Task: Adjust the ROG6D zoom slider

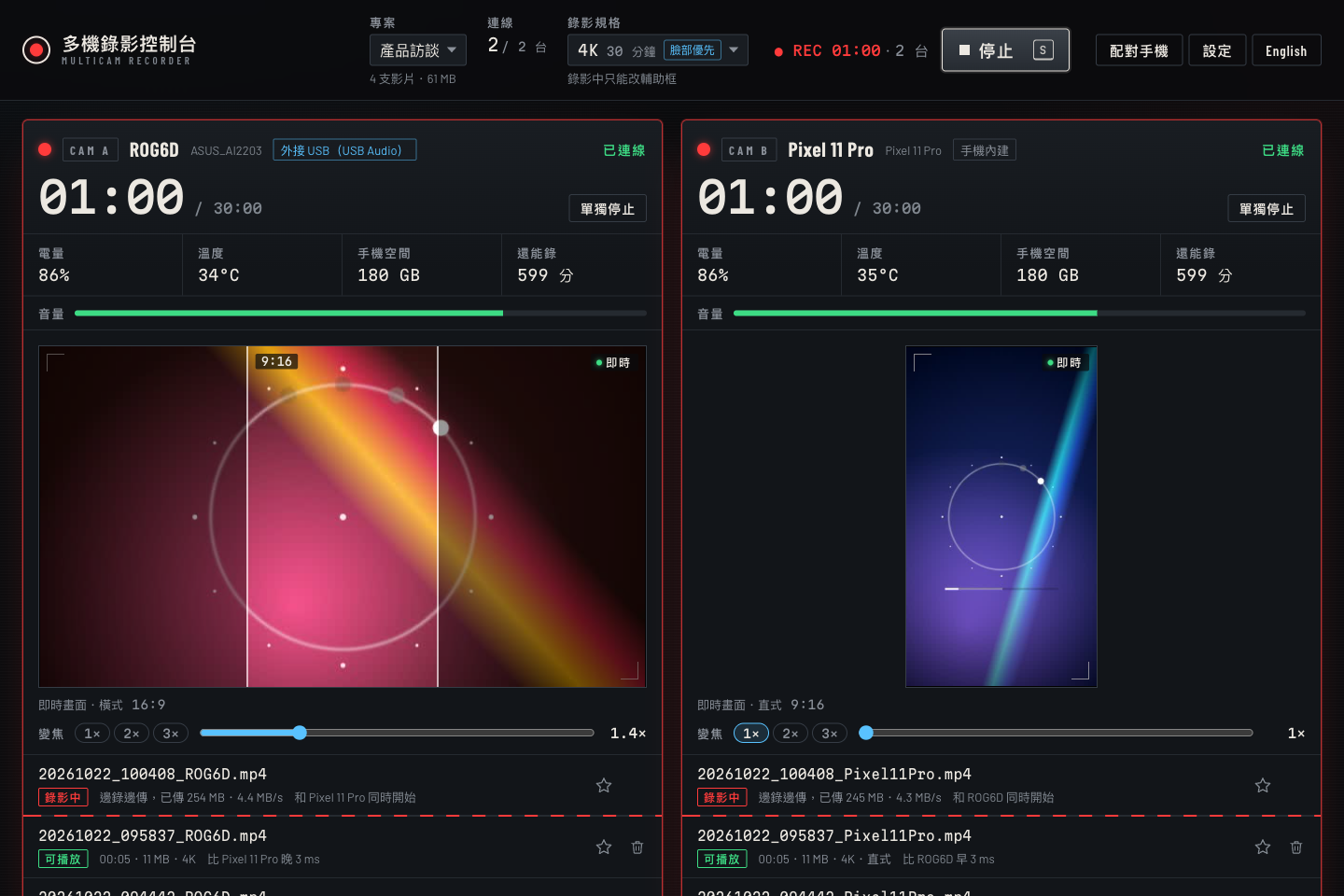Action: (x=397, y=733)
